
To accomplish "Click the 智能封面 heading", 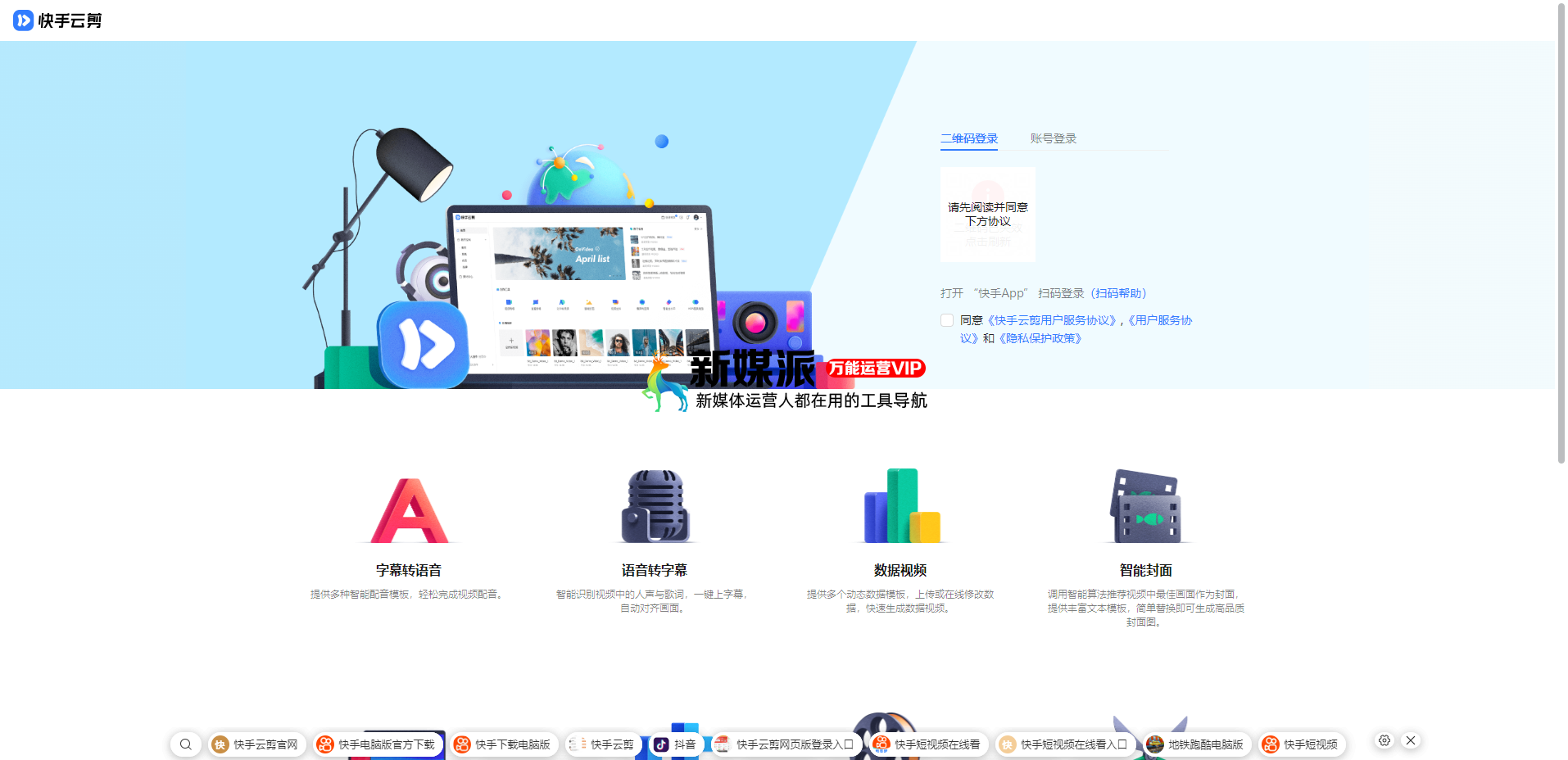I will coord(1145,570).
